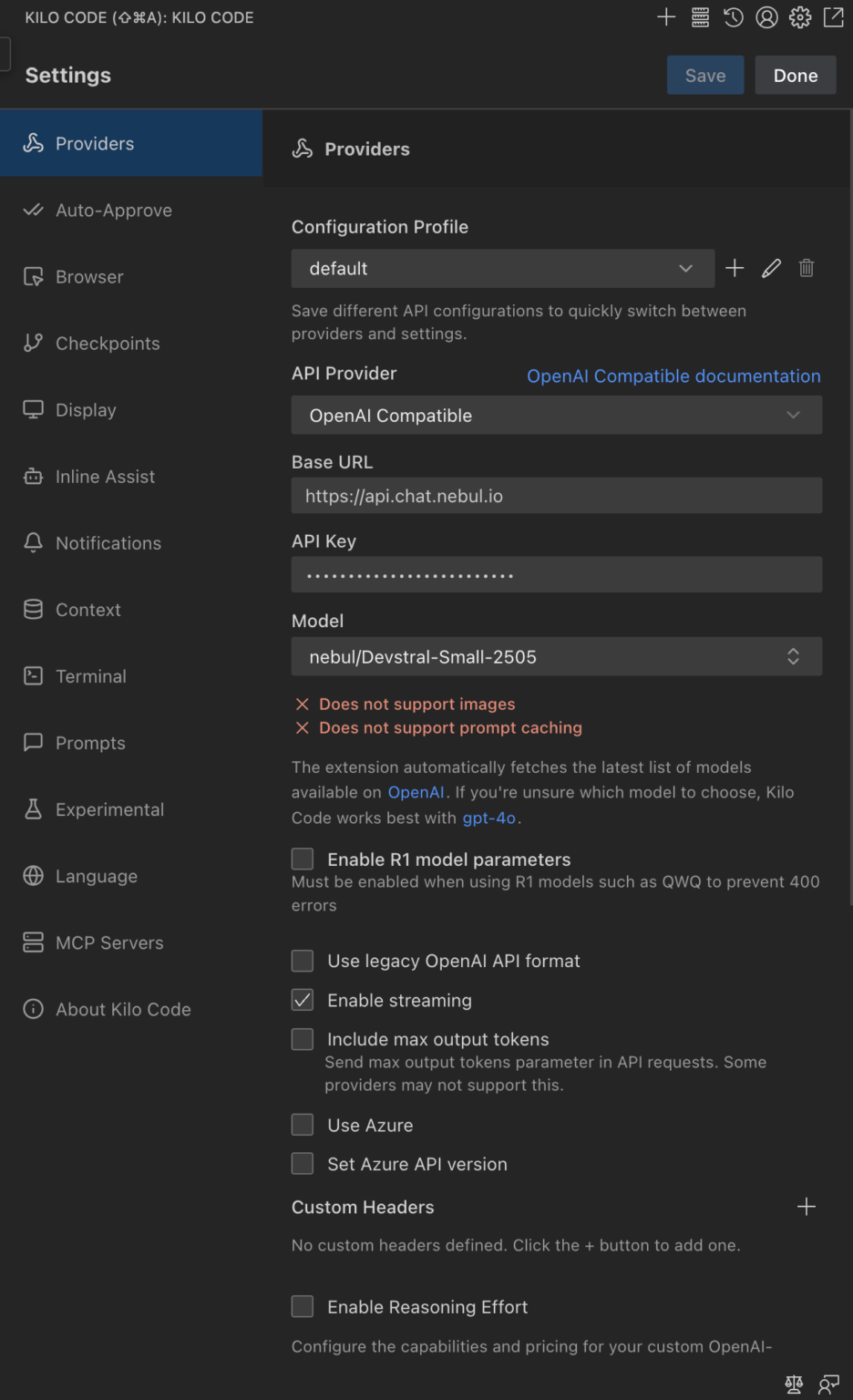Open the OpenAI Compatible documentation link
853x1400 pixels.
pyautogui.click(x=673, y=376)
